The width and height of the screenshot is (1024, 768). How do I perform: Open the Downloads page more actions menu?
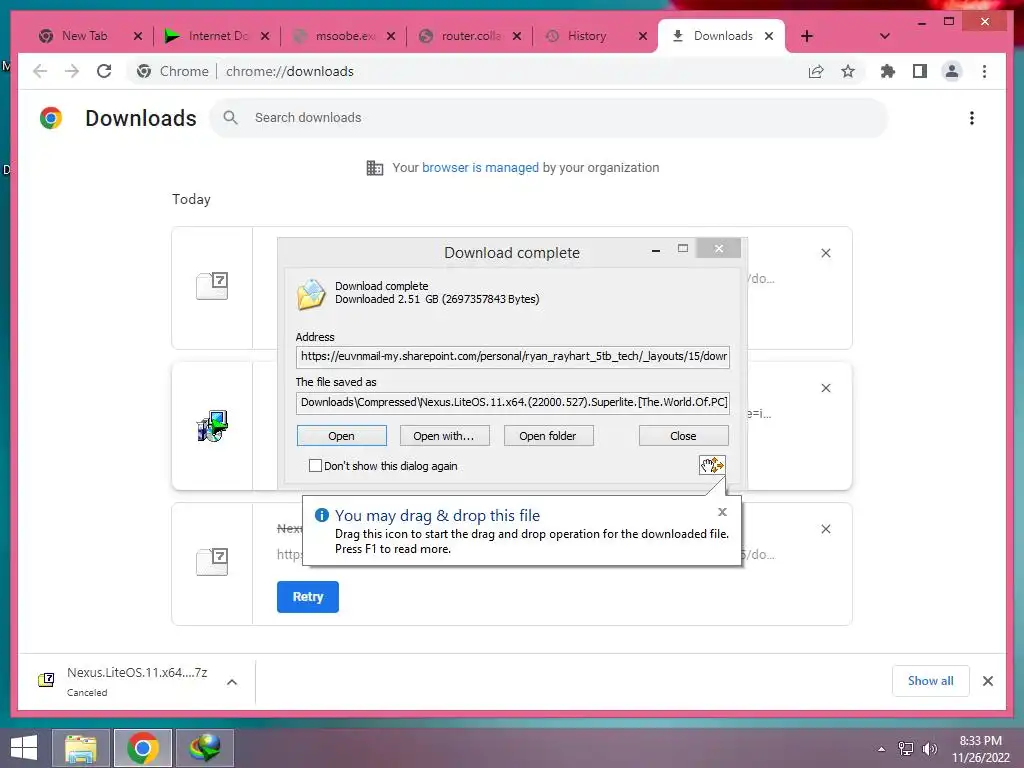click(x=972, y=118)
